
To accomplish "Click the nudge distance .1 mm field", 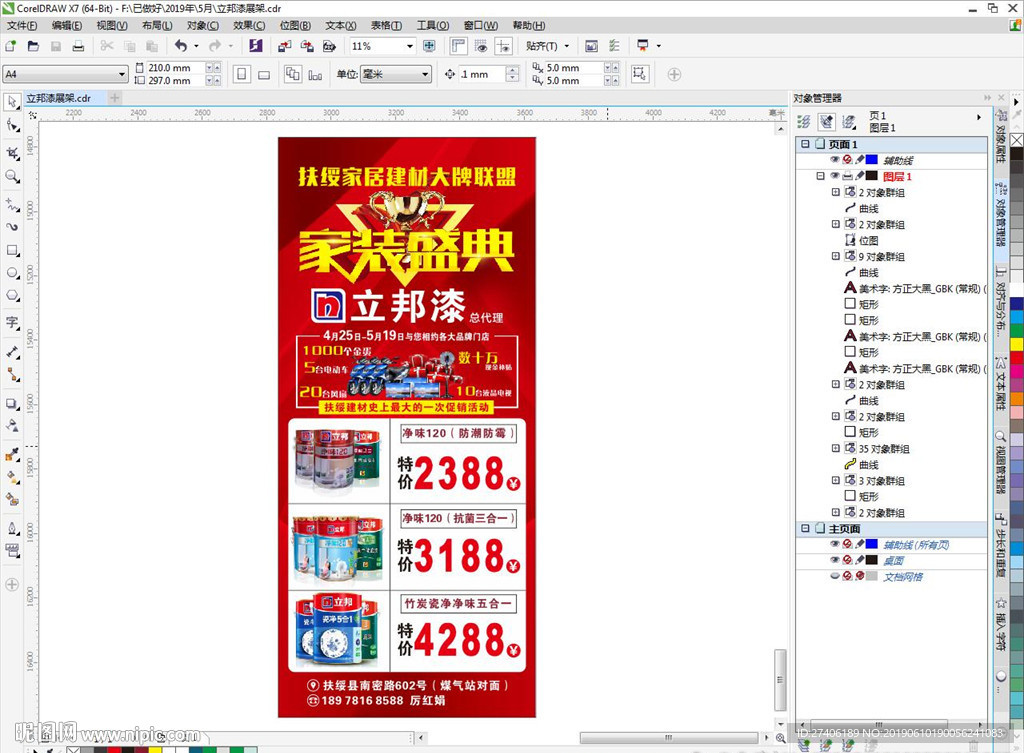I will point(481,74).
